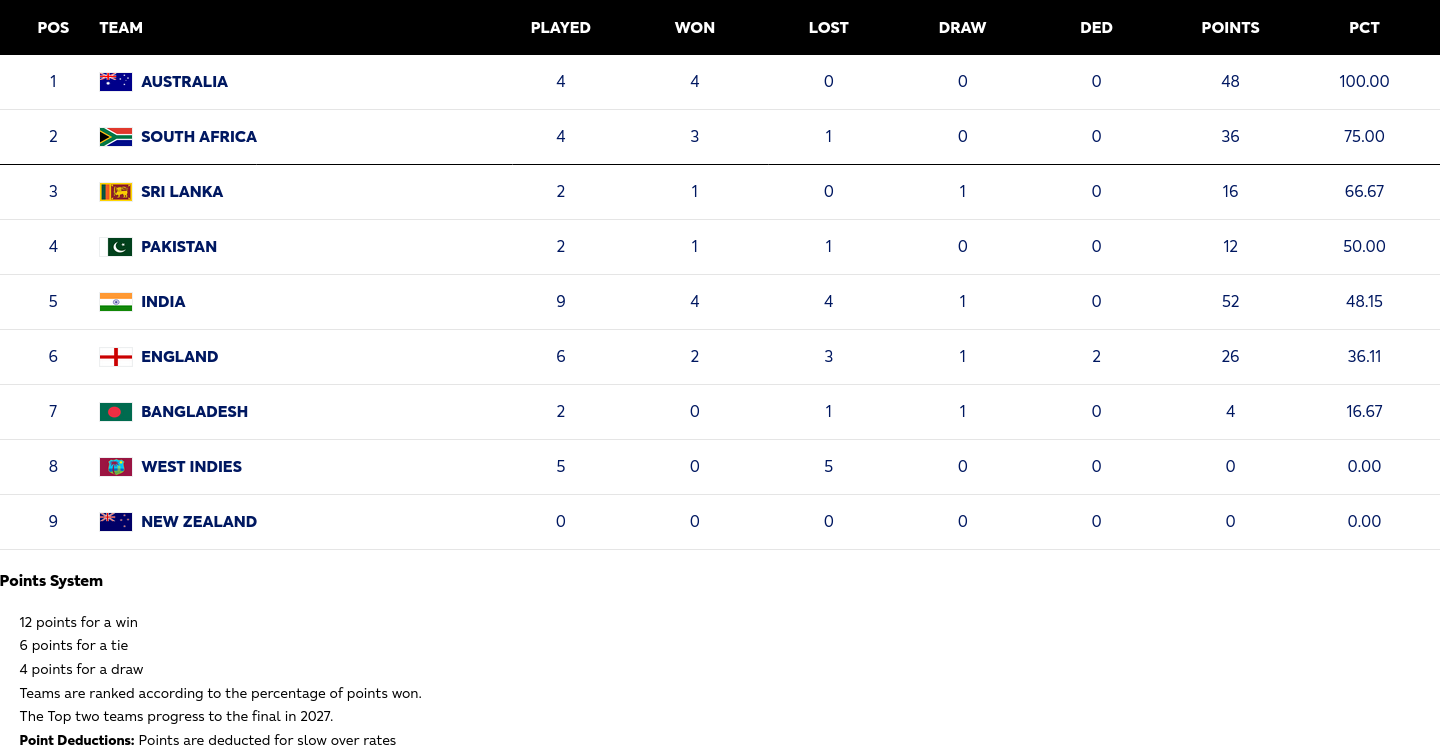Image resolution: width=1440 pixels, height=753 pixels.
Task: Open the New Zealand team link
Action: tap(199, 522)
